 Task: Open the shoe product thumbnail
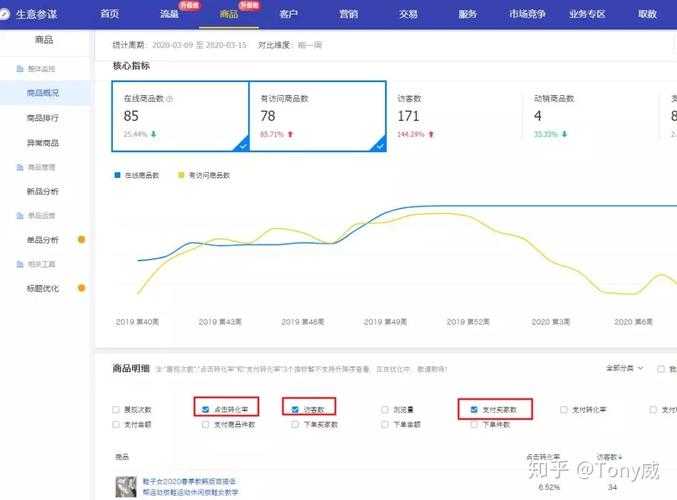[x=126, y=487]
